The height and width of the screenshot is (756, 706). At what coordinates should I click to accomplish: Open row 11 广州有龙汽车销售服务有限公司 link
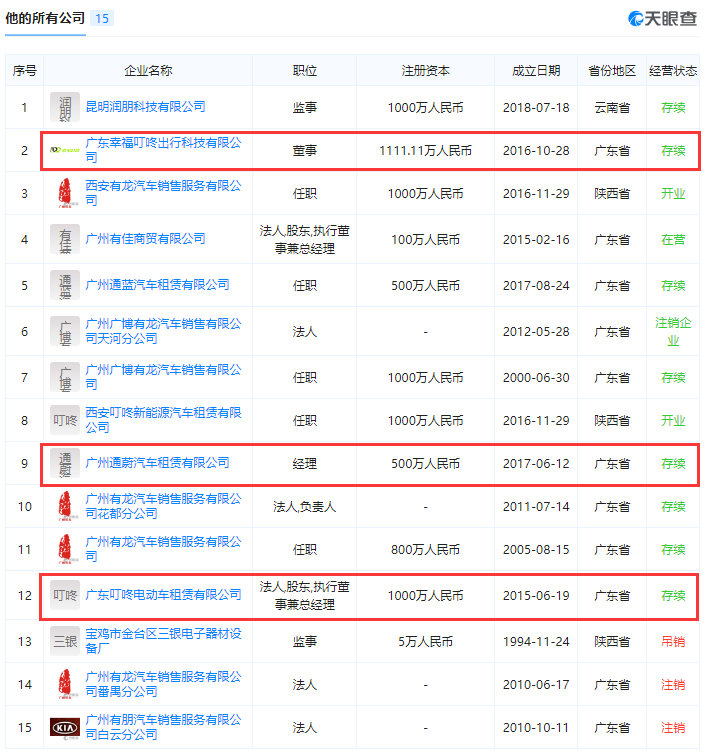(163, 549)
